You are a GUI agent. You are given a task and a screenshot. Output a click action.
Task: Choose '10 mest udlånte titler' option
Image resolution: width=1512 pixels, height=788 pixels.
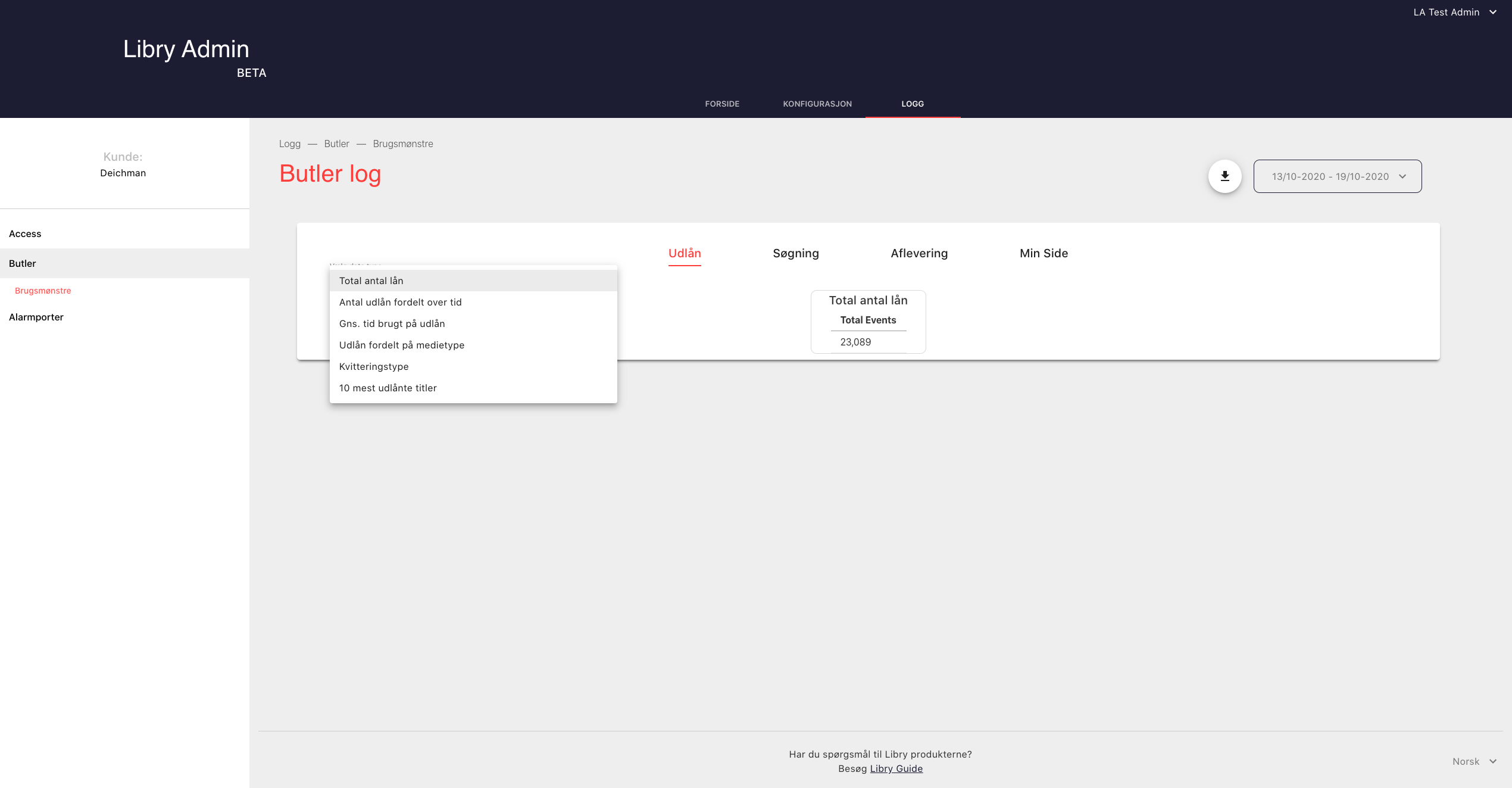[x=388, y=388]
